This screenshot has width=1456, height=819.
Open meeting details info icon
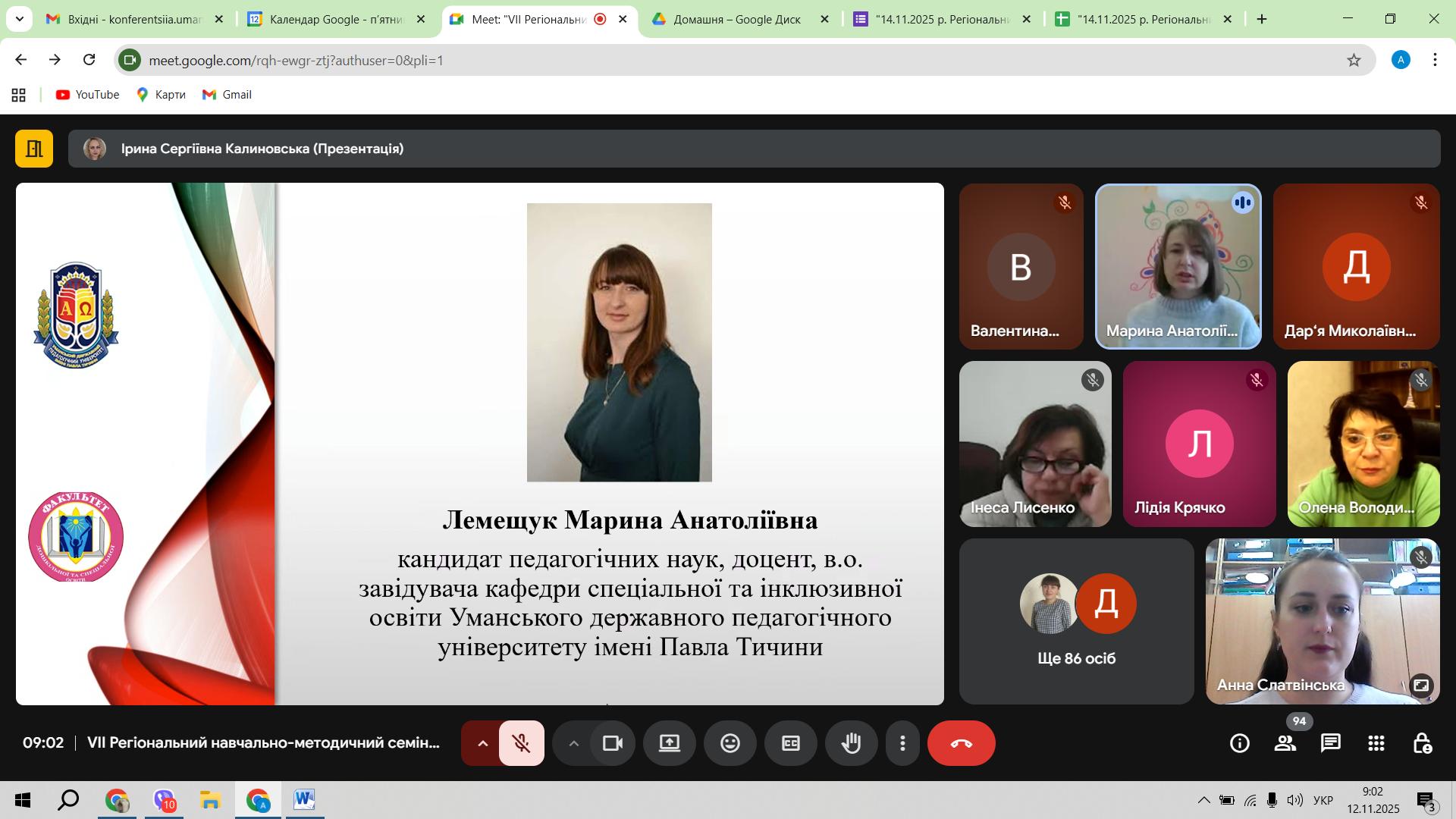pos(1240,743)
